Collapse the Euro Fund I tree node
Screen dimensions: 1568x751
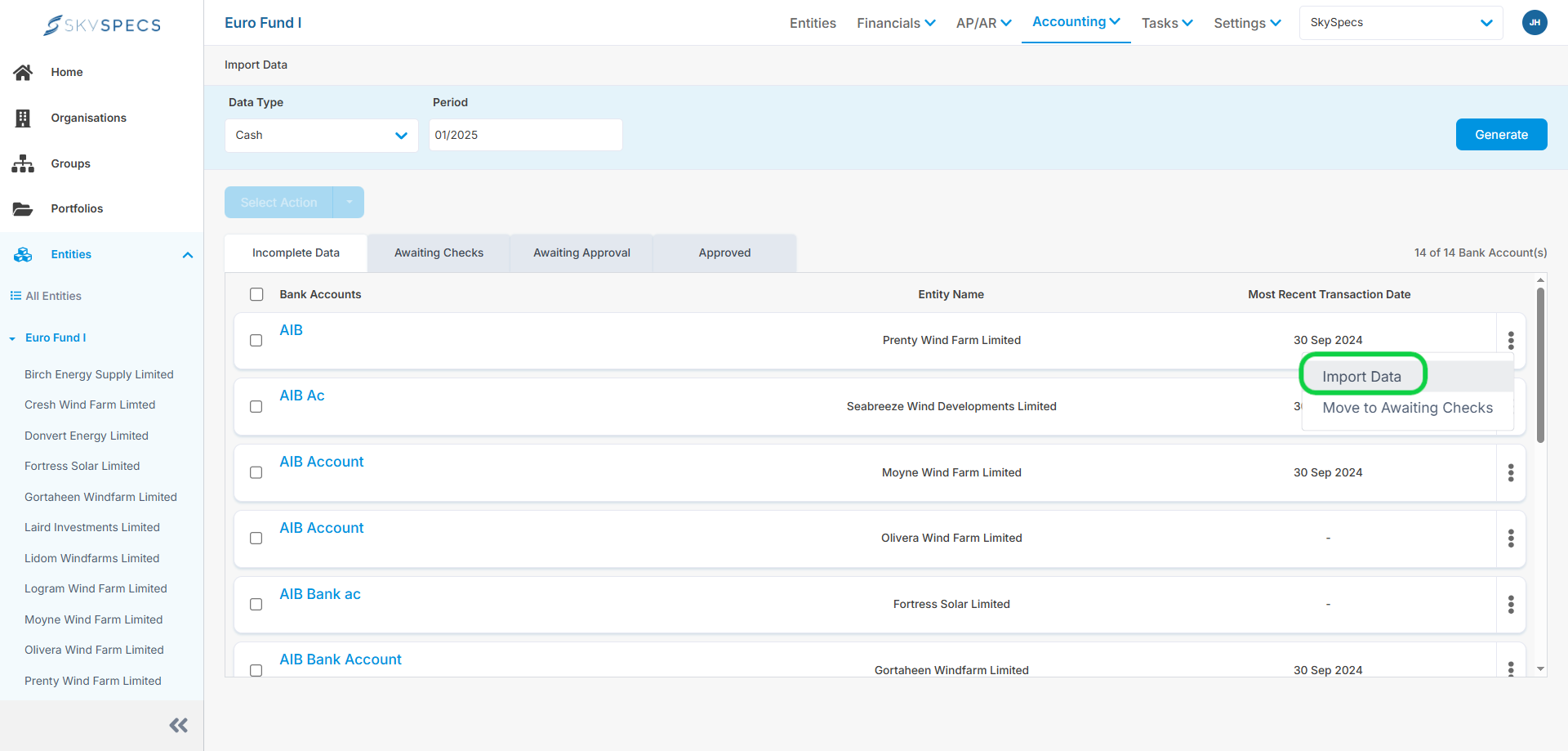(x=12, y=338)
